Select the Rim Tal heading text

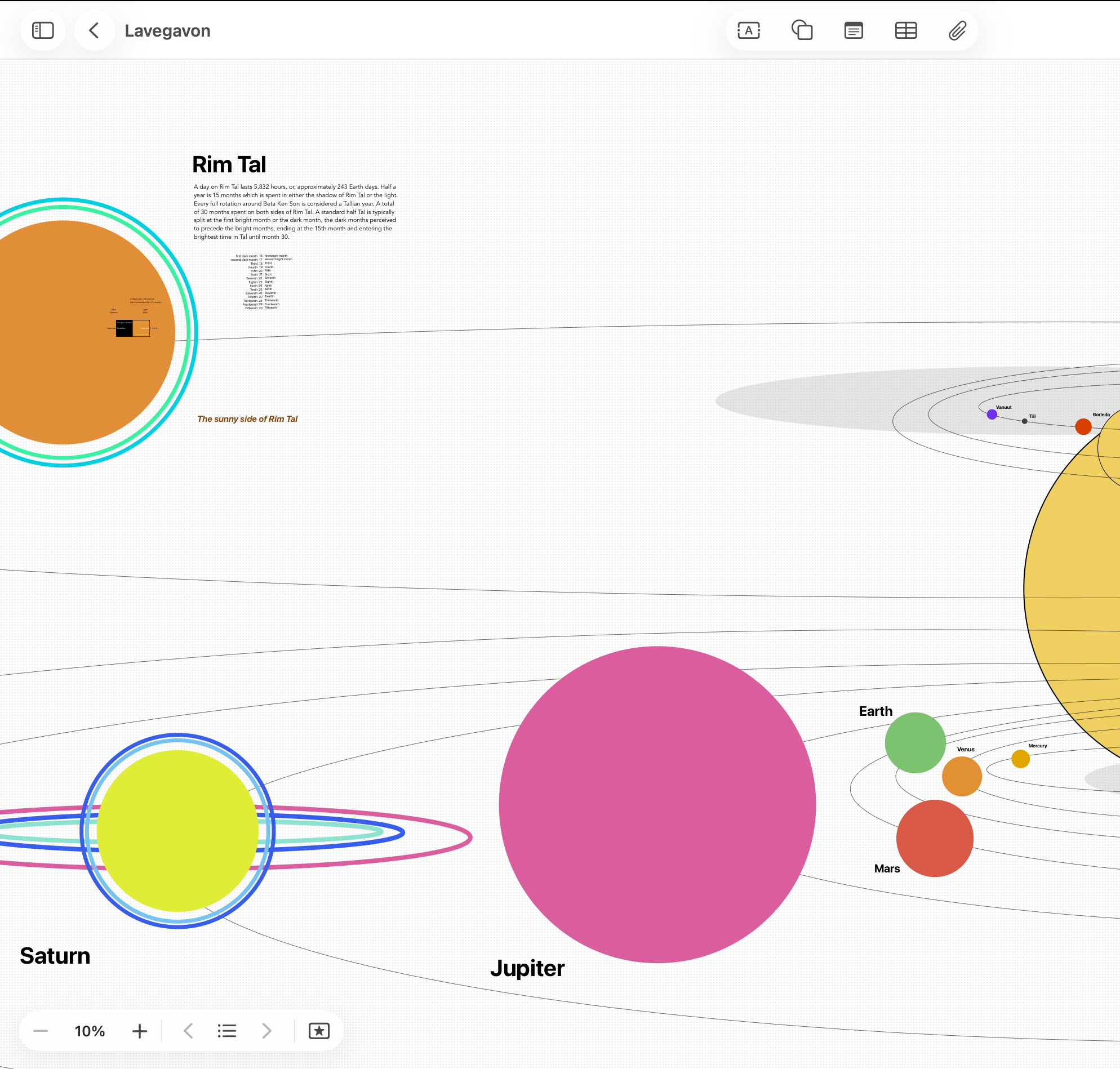(229, 164)
